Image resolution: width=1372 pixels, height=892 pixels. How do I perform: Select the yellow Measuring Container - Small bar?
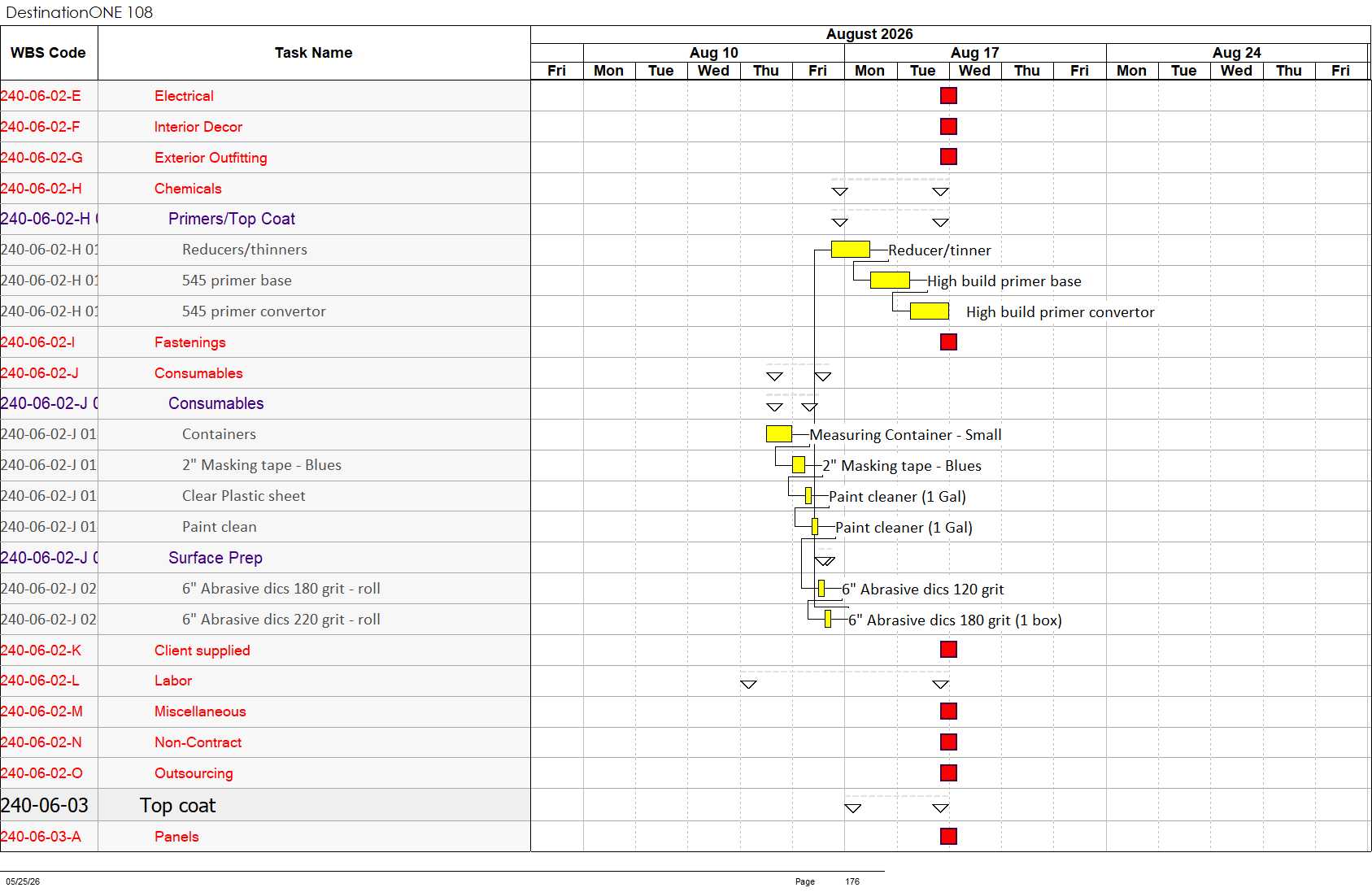pos(779,433)
